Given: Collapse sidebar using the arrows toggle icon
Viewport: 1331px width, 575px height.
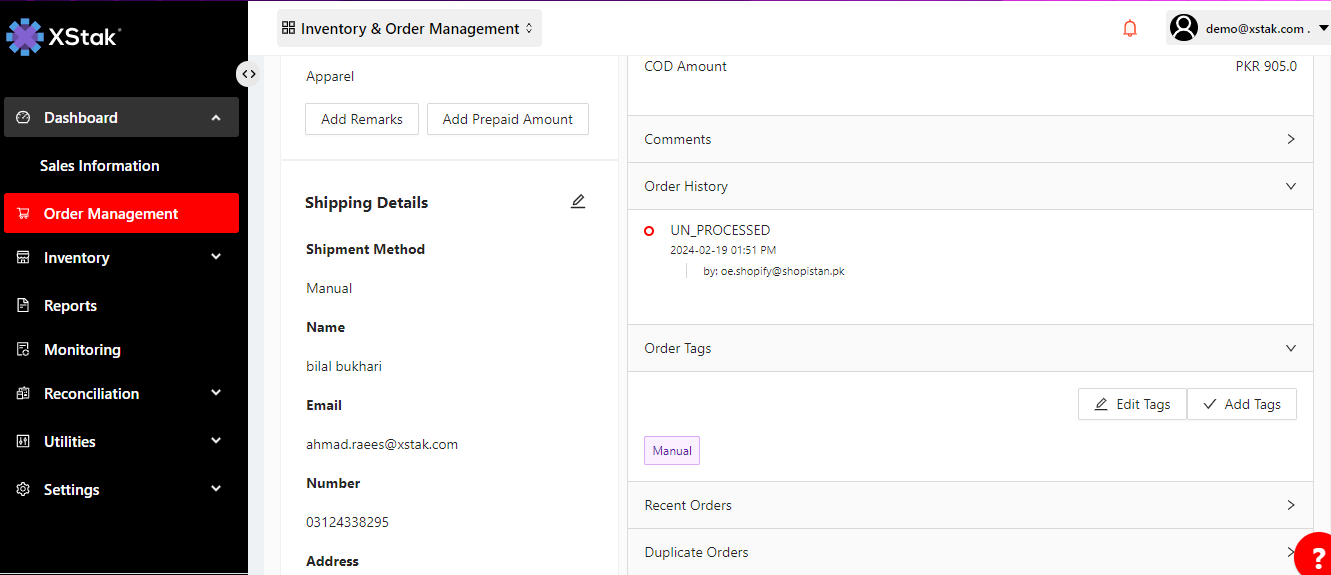Looking at the screenshot, I should click(248, 73).
